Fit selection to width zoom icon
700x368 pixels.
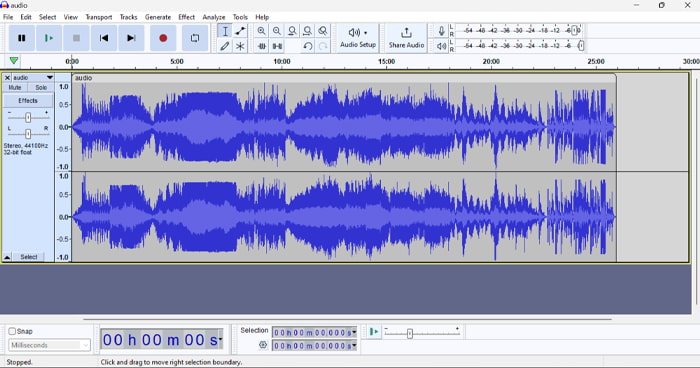[x=292, y=31]
